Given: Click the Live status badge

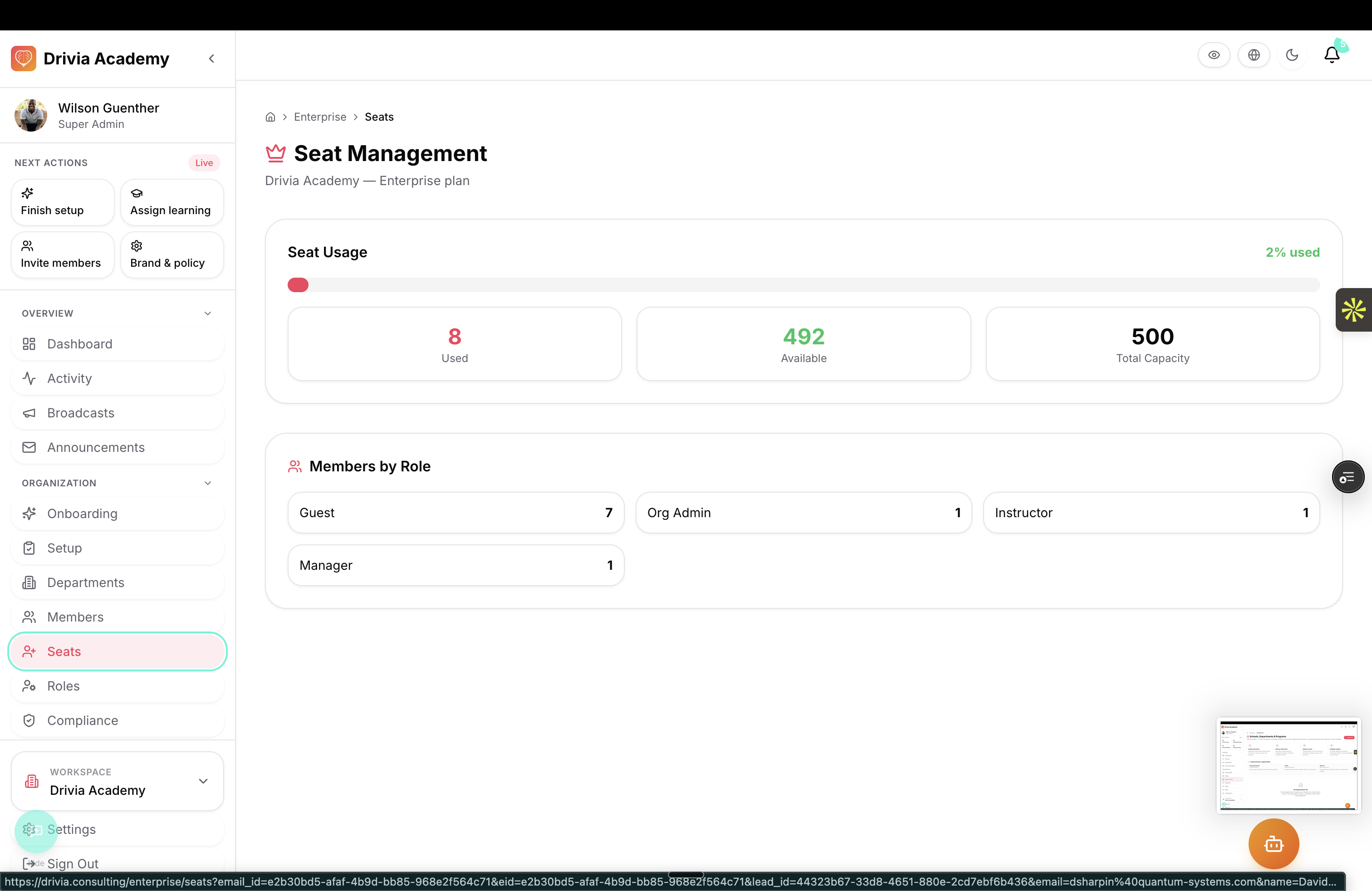Looking at the screenshot, I should tap(204, 162).
